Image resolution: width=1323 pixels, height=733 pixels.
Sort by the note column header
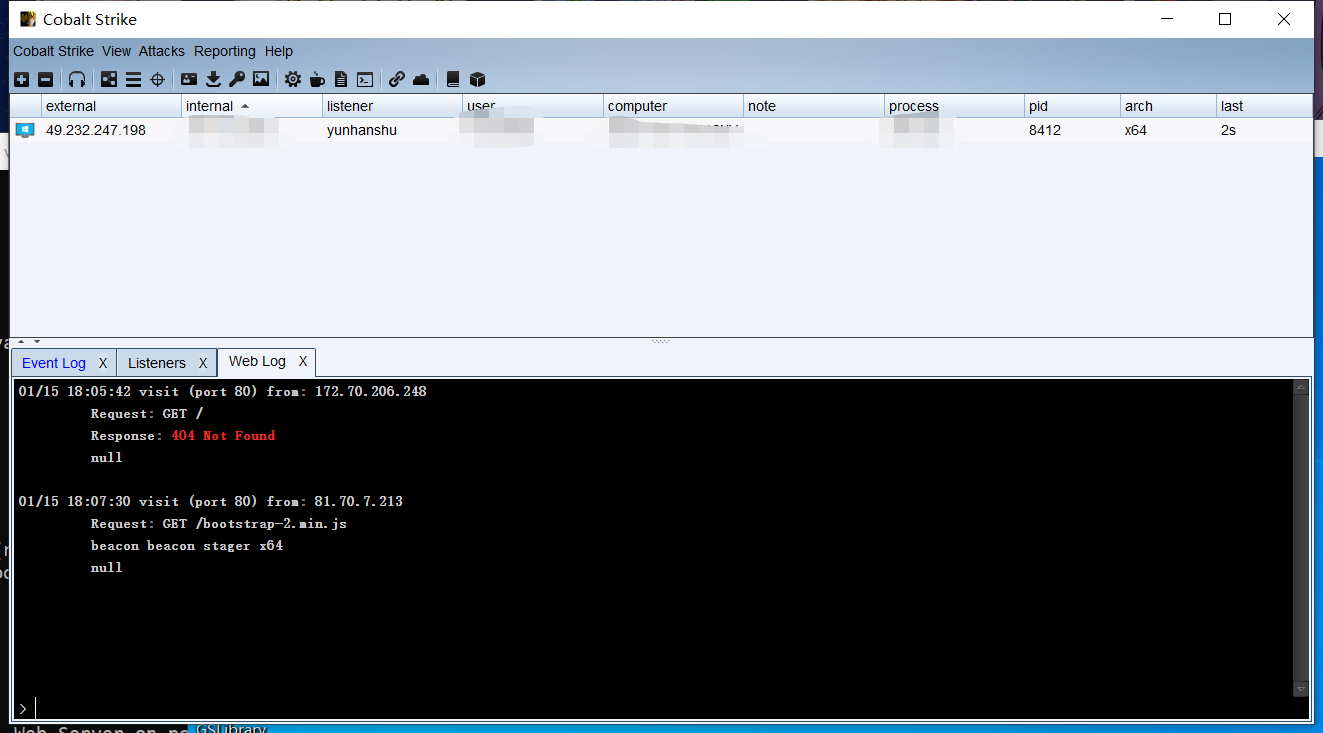pos(814,106)
